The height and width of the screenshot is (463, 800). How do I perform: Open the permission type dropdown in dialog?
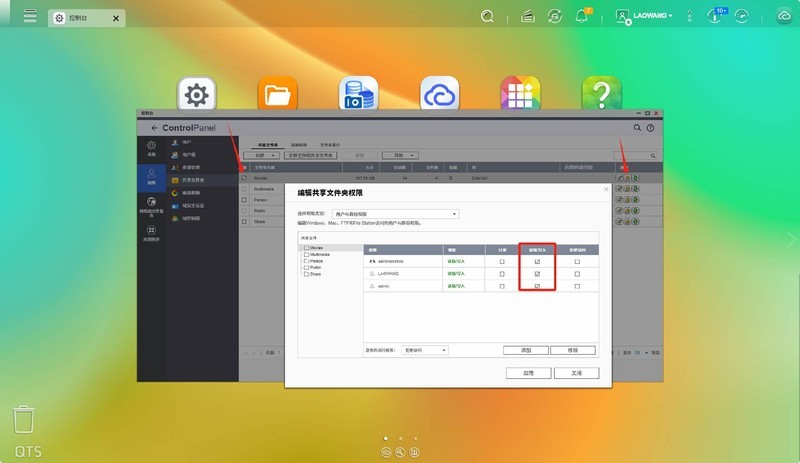click(x=395, y=214)
